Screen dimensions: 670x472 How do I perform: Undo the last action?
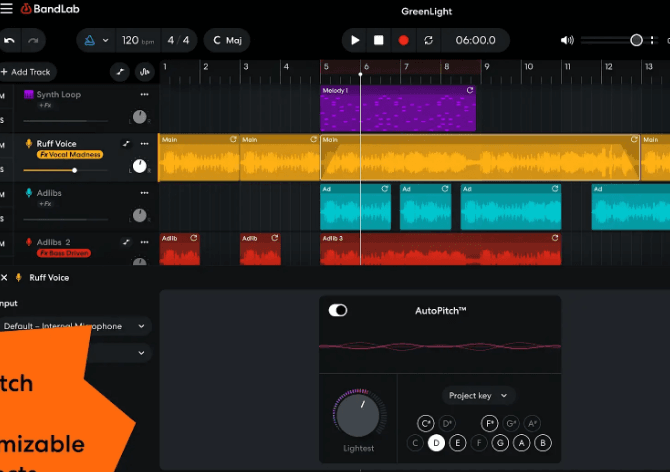pos(9,41)
